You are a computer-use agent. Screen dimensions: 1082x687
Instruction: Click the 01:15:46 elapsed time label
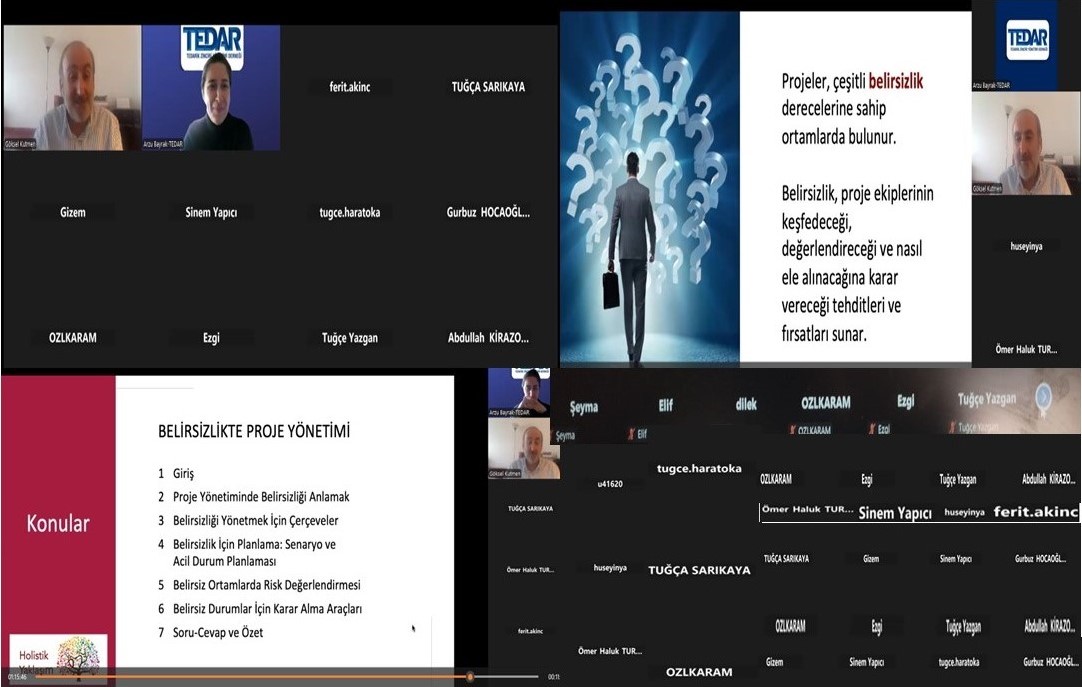[19, 677]
